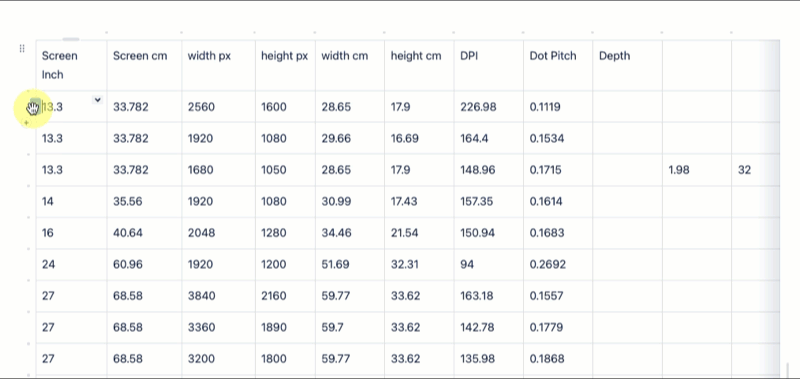Viewport: 800px width, 379px height.
Task: Click the table drag handle icon
Action: click(x=21, y=48)
